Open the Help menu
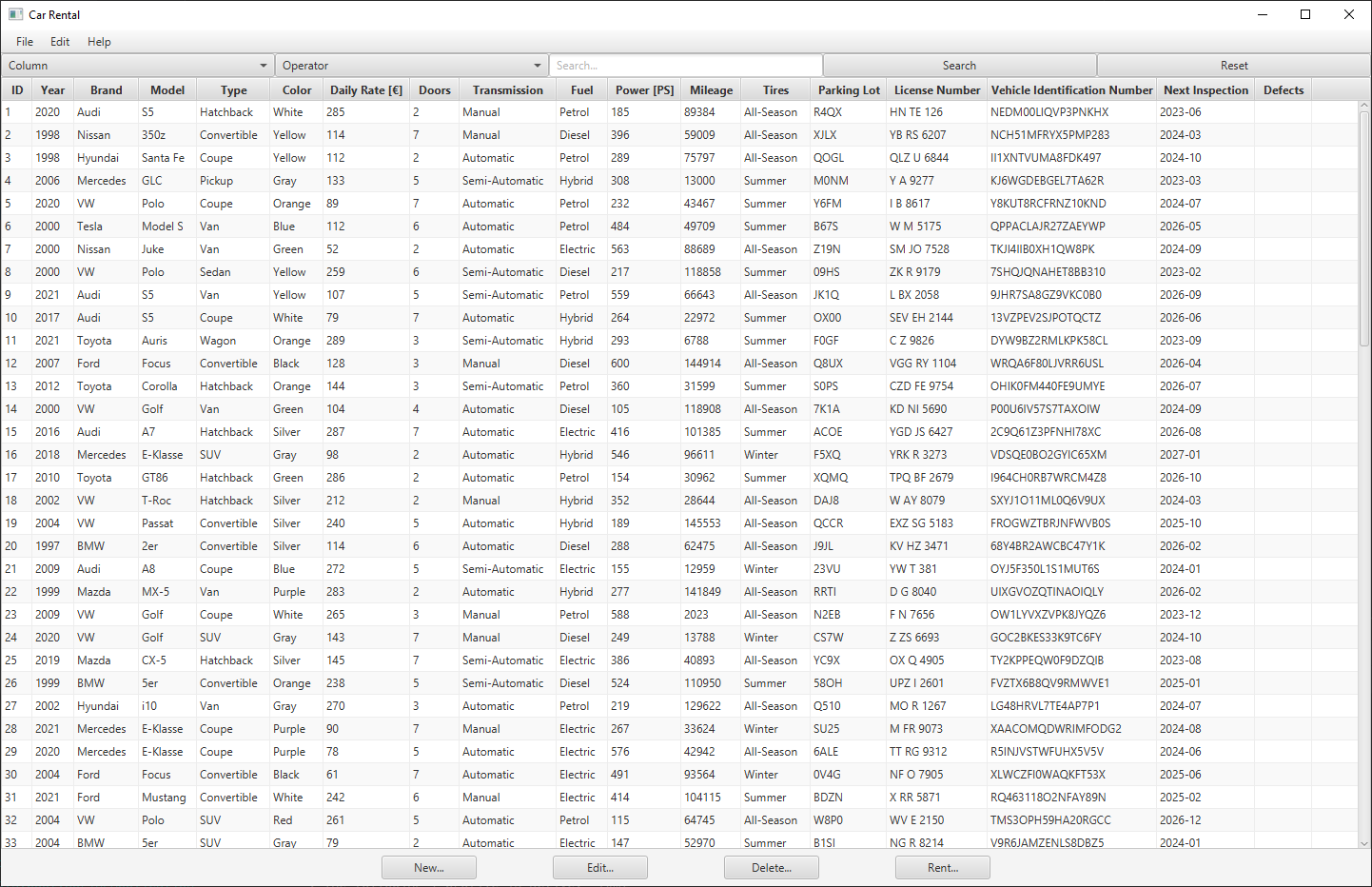 (99, 42)
